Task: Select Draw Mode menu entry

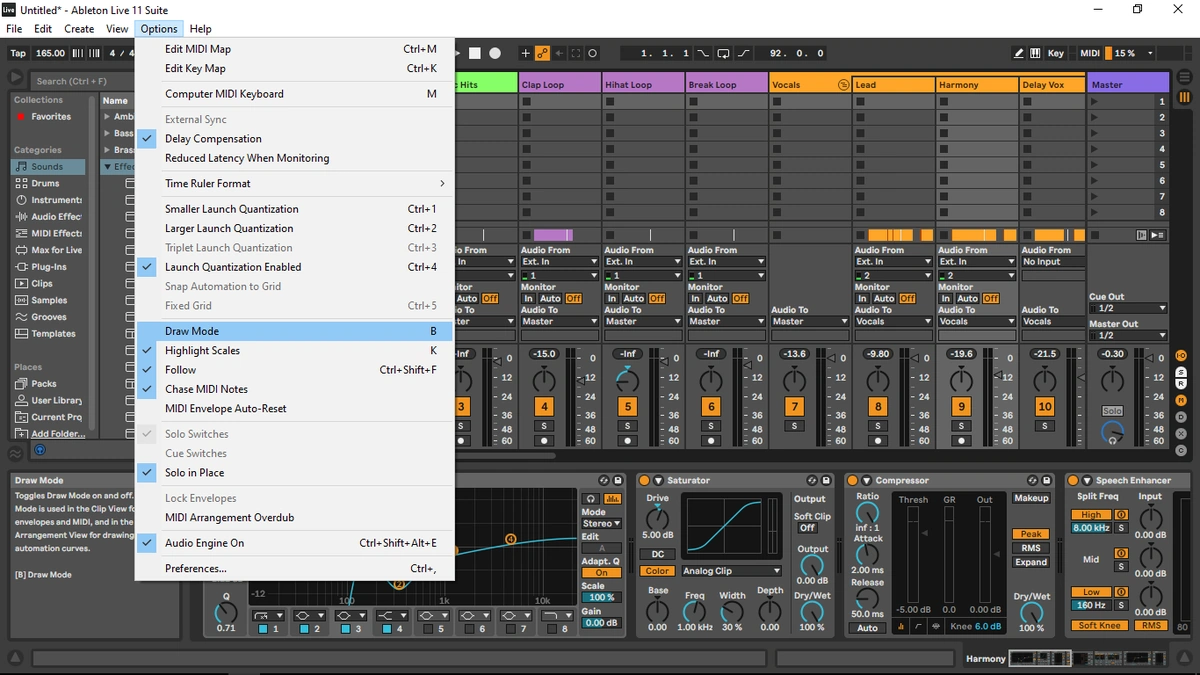Action: 295,331
